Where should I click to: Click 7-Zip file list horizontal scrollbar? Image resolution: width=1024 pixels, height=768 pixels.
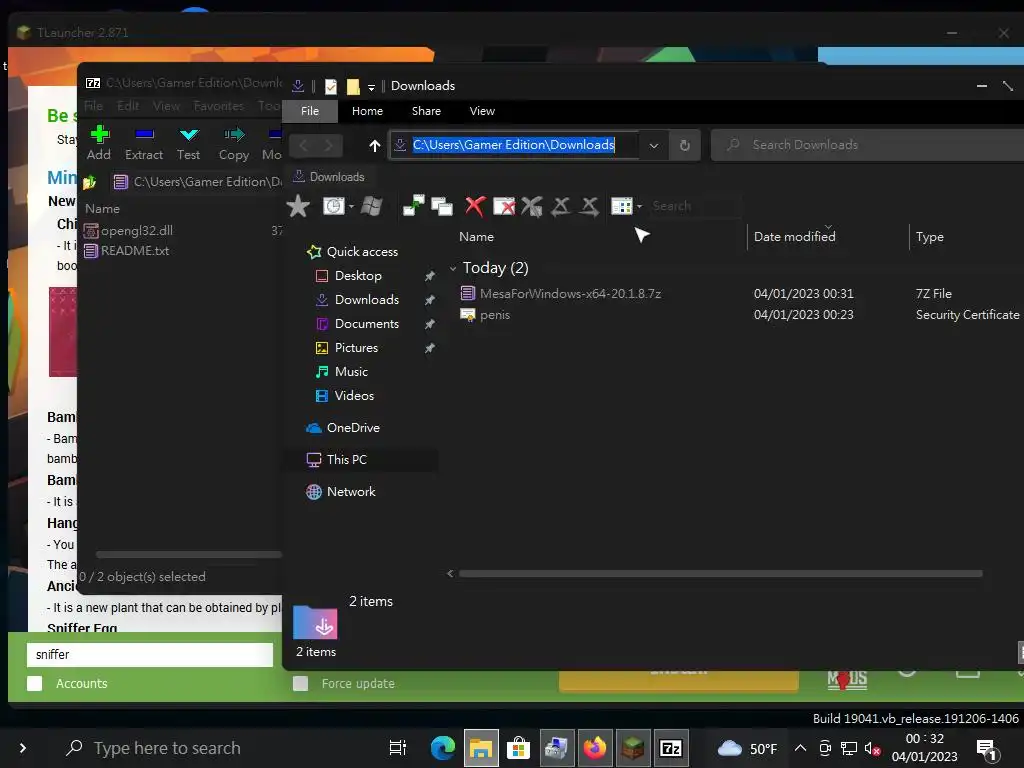189,554
